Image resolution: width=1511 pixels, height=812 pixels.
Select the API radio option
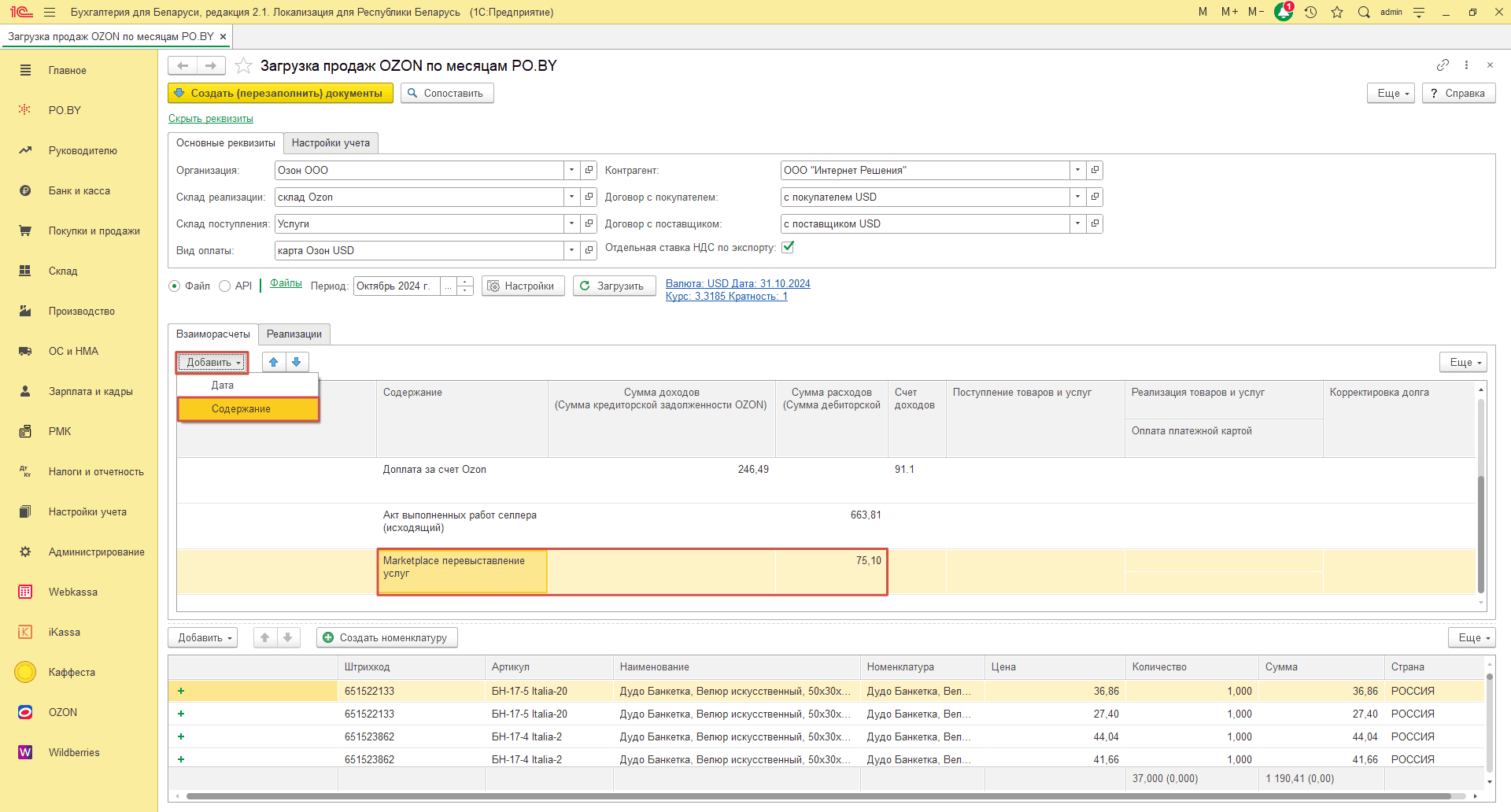(x=225, y=286)
